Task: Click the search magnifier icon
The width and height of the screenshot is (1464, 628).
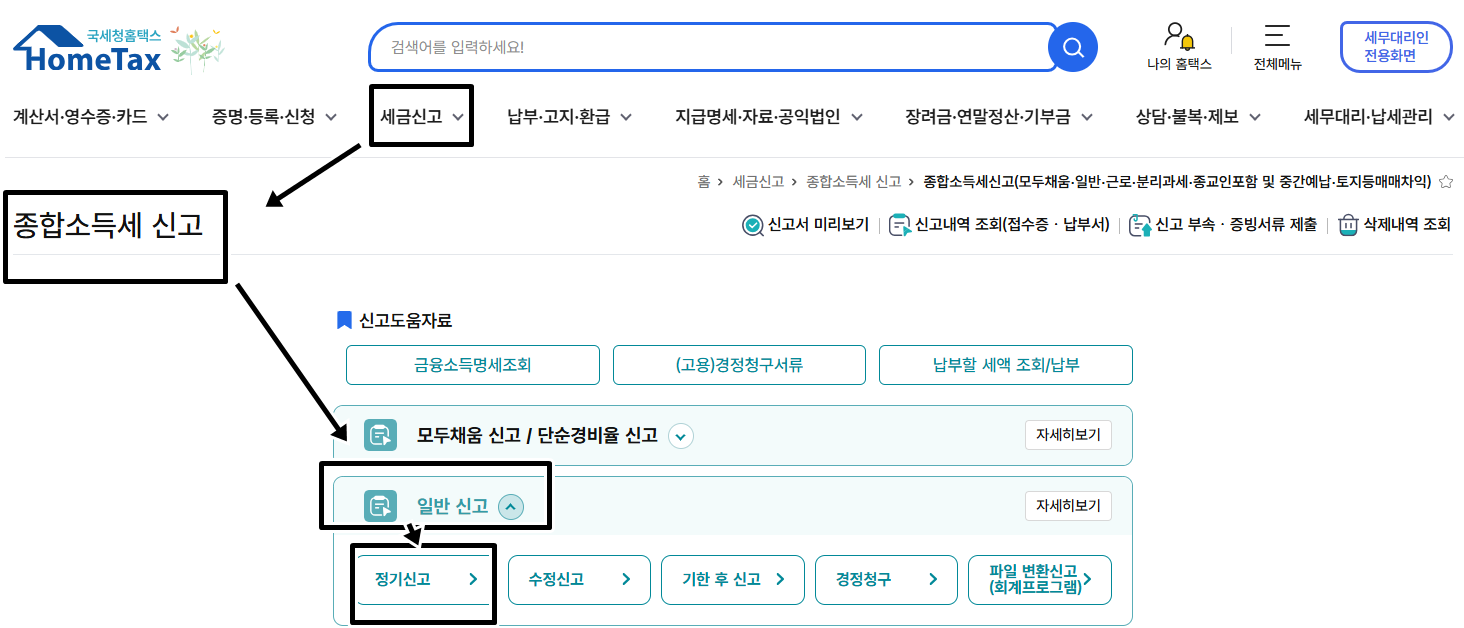Action: [1073, 46]
